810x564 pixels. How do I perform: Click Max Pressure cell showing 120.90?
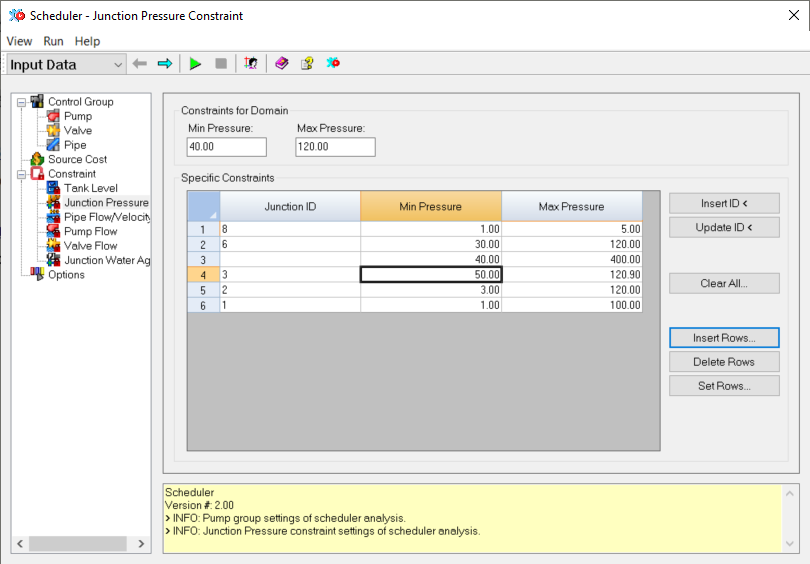(x=571, y=274)
